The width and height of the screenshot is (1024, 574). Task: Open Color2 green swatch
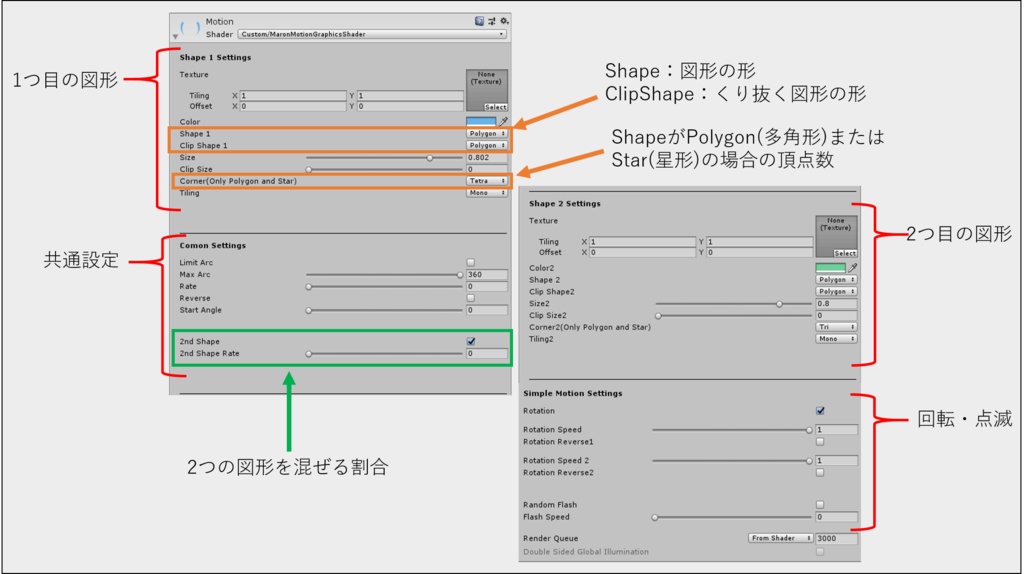click(x=831, y=268)
